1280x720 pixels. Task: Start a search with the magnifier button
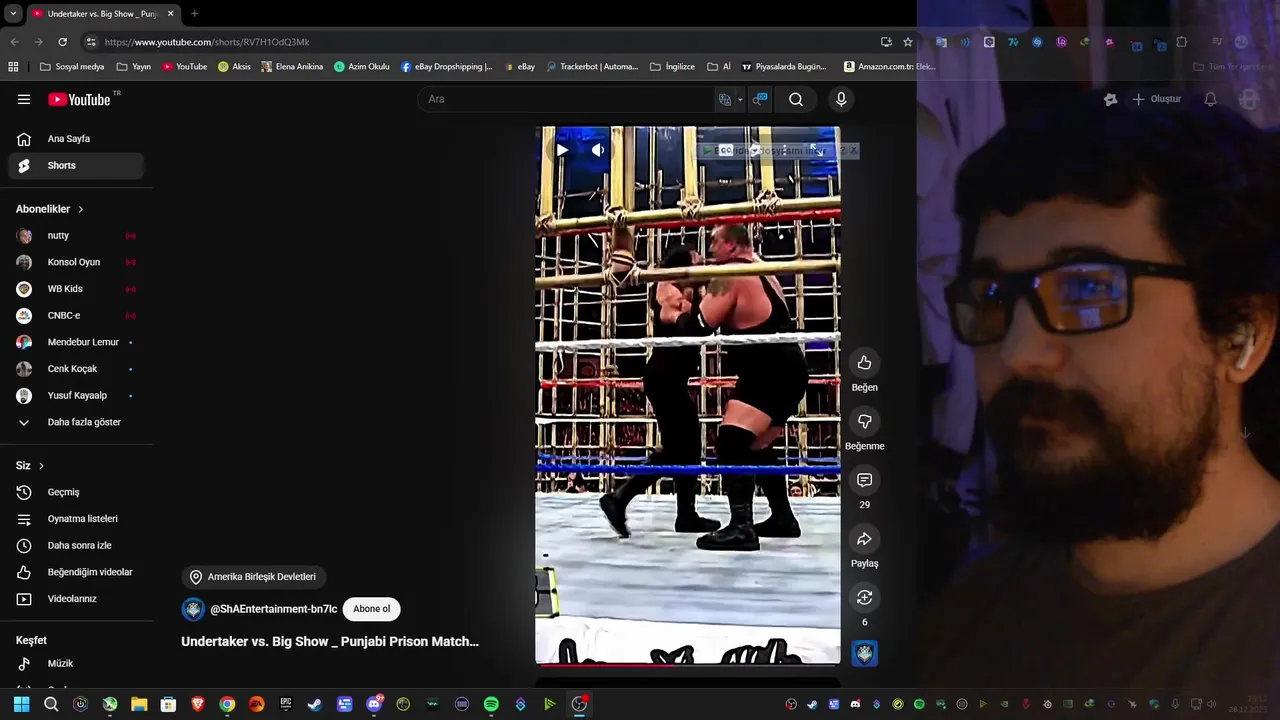tap(796, 99)
